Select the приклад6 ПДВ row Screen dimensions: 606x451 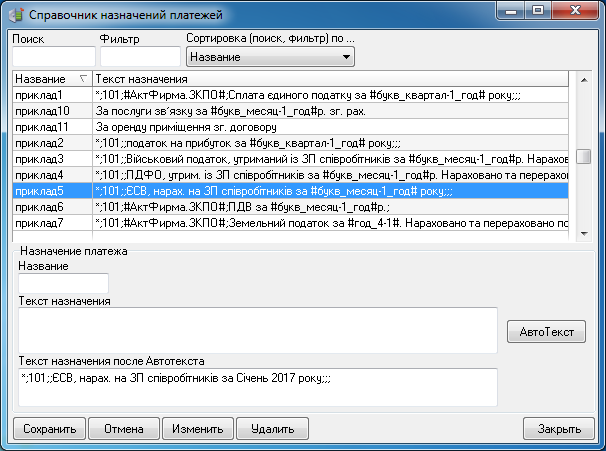pyautogui.click(x=300, y=207)
